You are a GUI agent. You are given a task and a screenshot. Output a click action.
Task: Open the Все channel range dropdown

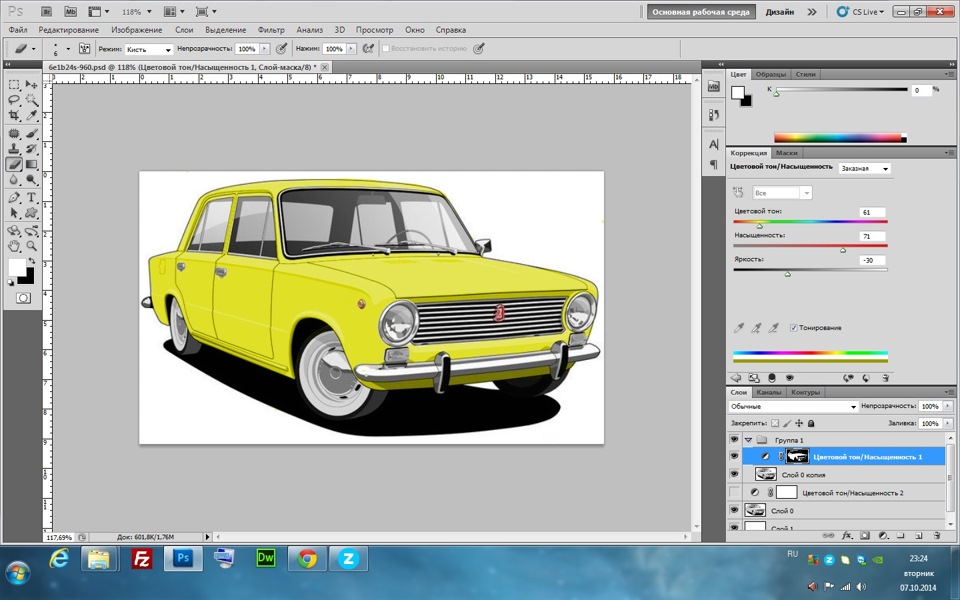(x=782, y=193)
